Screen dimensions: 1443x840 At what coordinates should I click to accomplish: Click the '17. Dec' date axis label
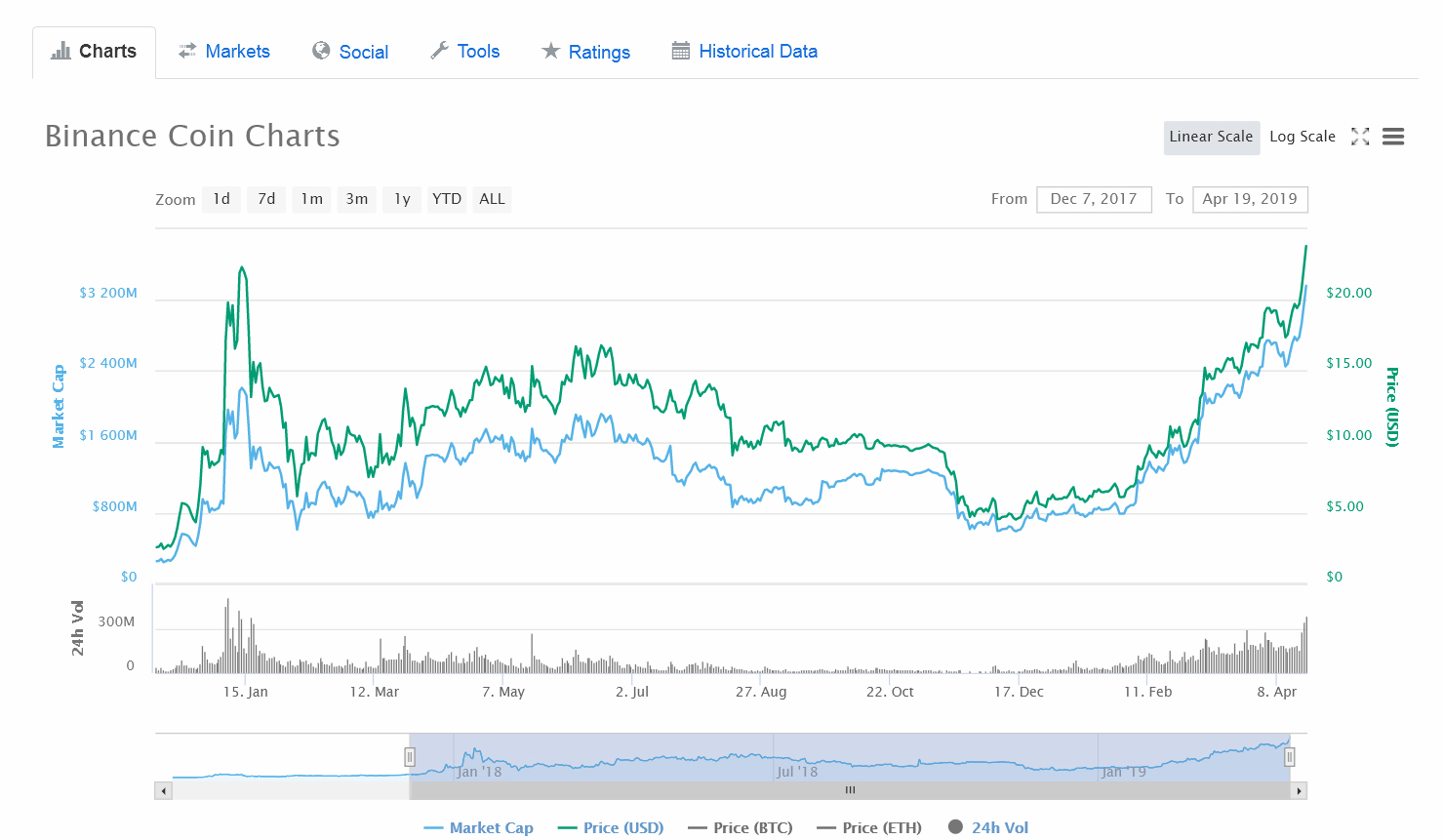[1020, 692]
